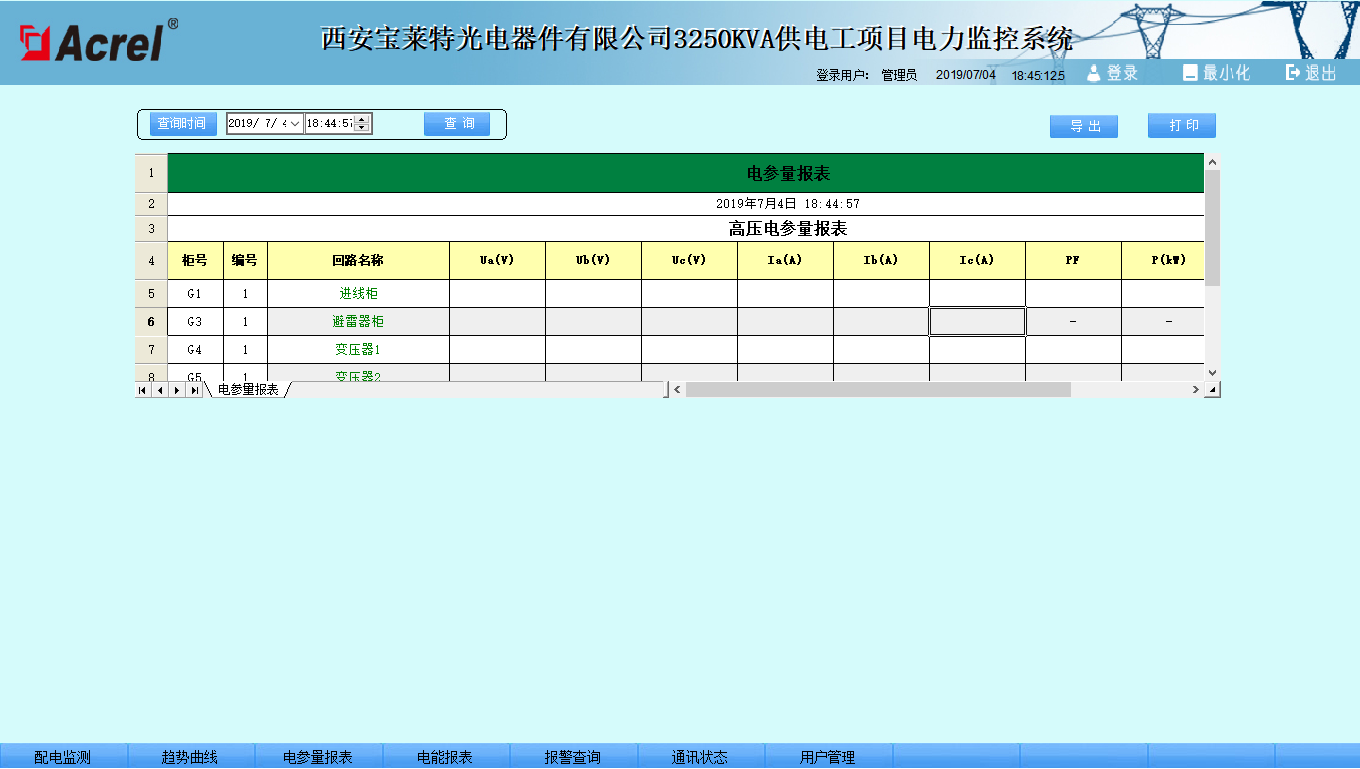Click the split box beside sheet tab scrollbar
Image resolution: width=1360 pixels, height=769 pixels.
(x=666, y=390)
